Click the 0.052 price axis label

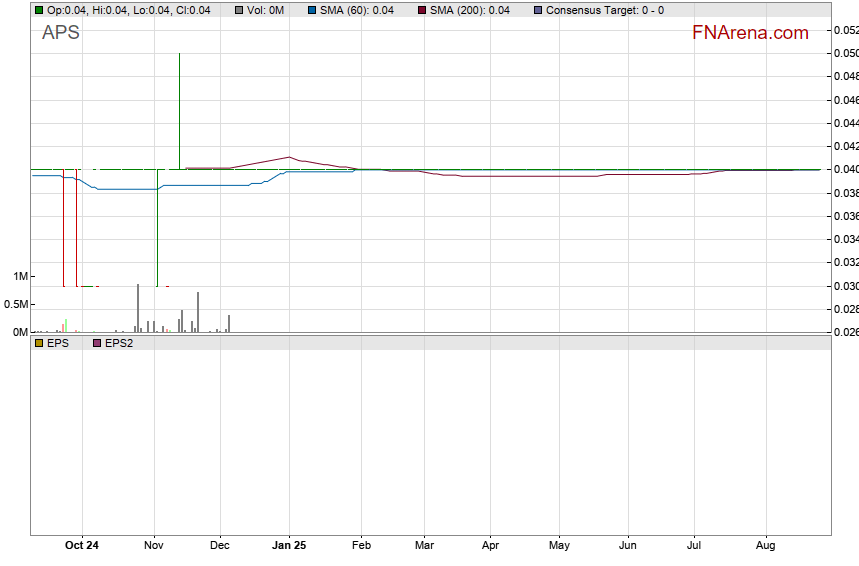click(x=845, y=30)
